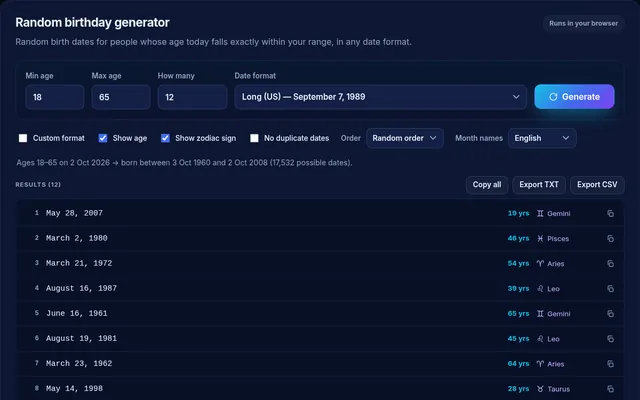The image size is (640, 400).
Task: Click the Leo symbol on August 19, 1981 row
Action: (x=540, y=339)
